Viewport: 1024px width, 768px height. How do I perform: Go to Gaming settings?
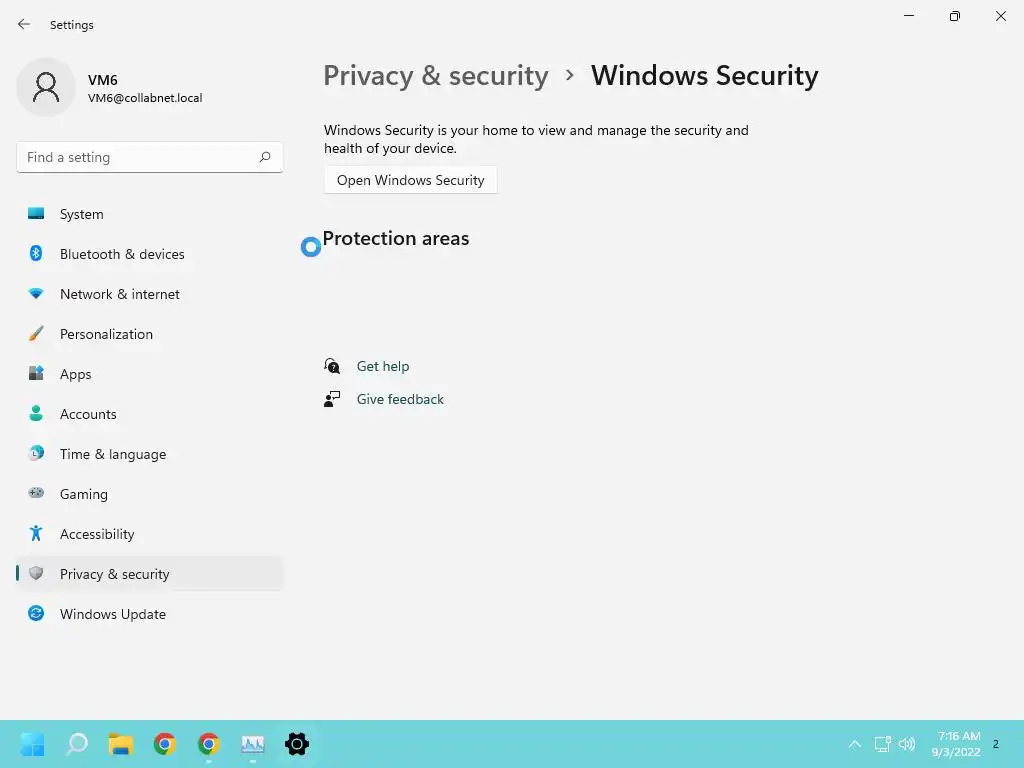pyautogui.click(x=150, y=494)
